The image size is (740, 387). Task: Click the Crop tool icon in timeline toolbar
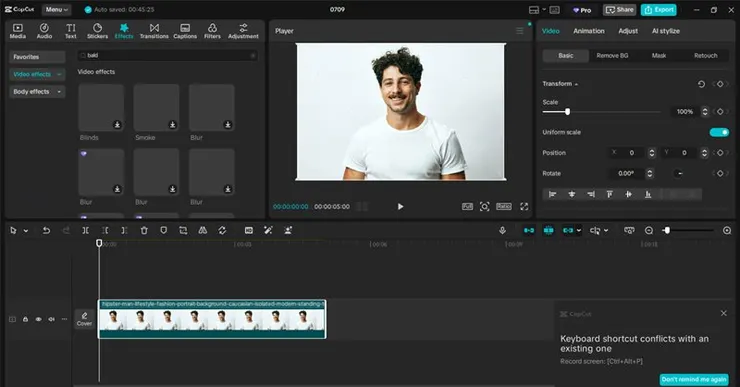[x=183, y=230]
